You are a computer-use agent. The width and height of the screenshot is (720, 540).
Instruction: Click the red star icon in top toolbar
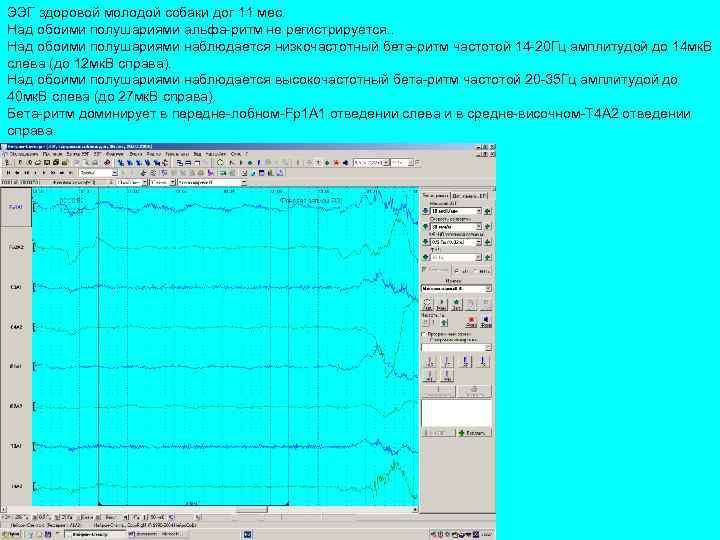336,163
